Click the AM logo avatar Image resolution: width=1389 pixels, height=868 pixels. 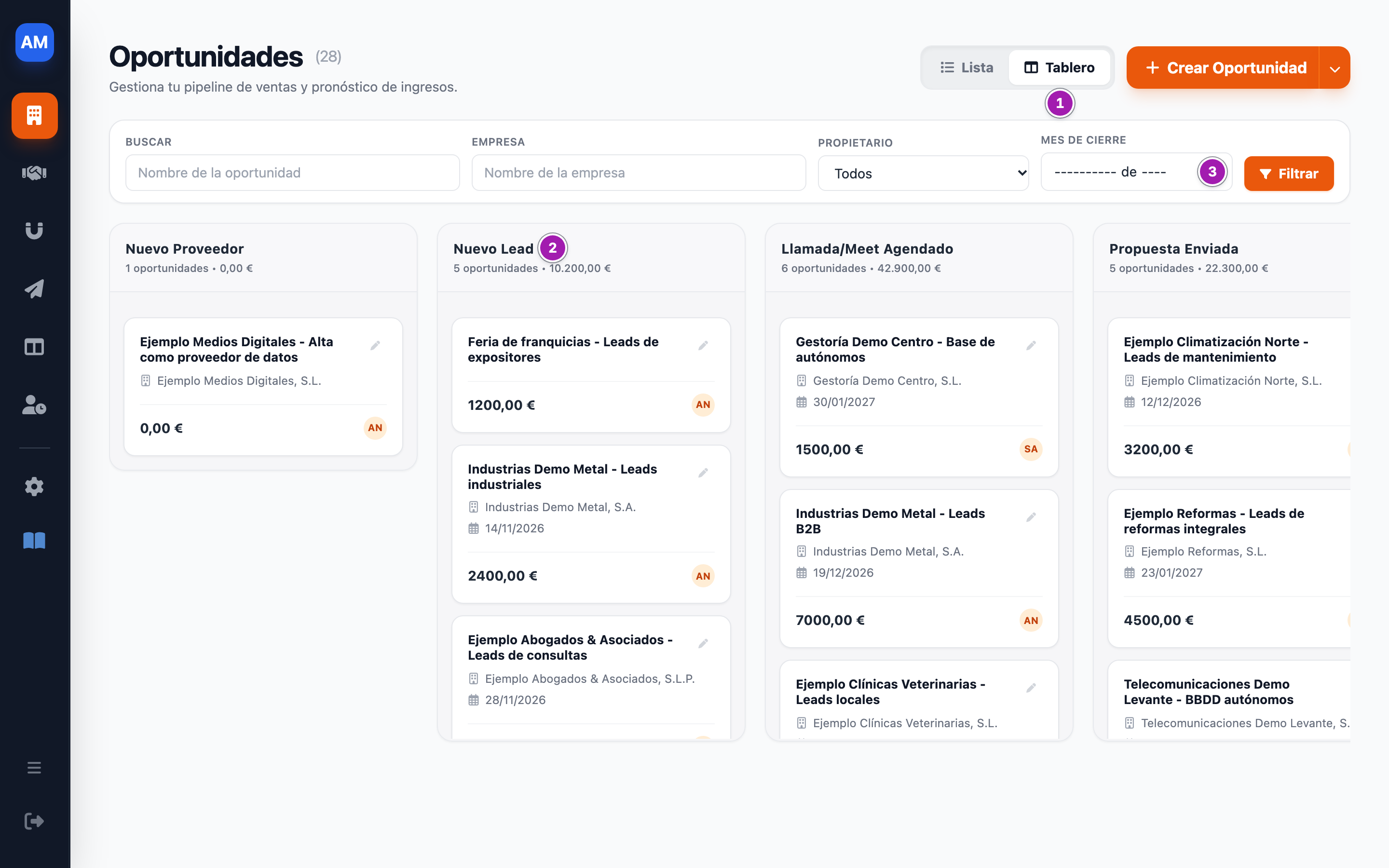(34, 42)
